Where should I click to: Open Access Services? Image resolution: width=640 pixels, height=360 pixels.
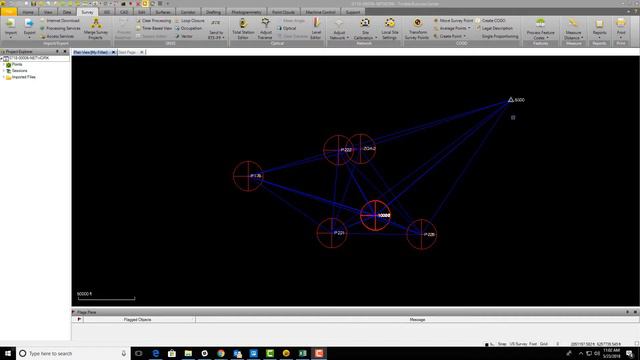tap(57, 36)
